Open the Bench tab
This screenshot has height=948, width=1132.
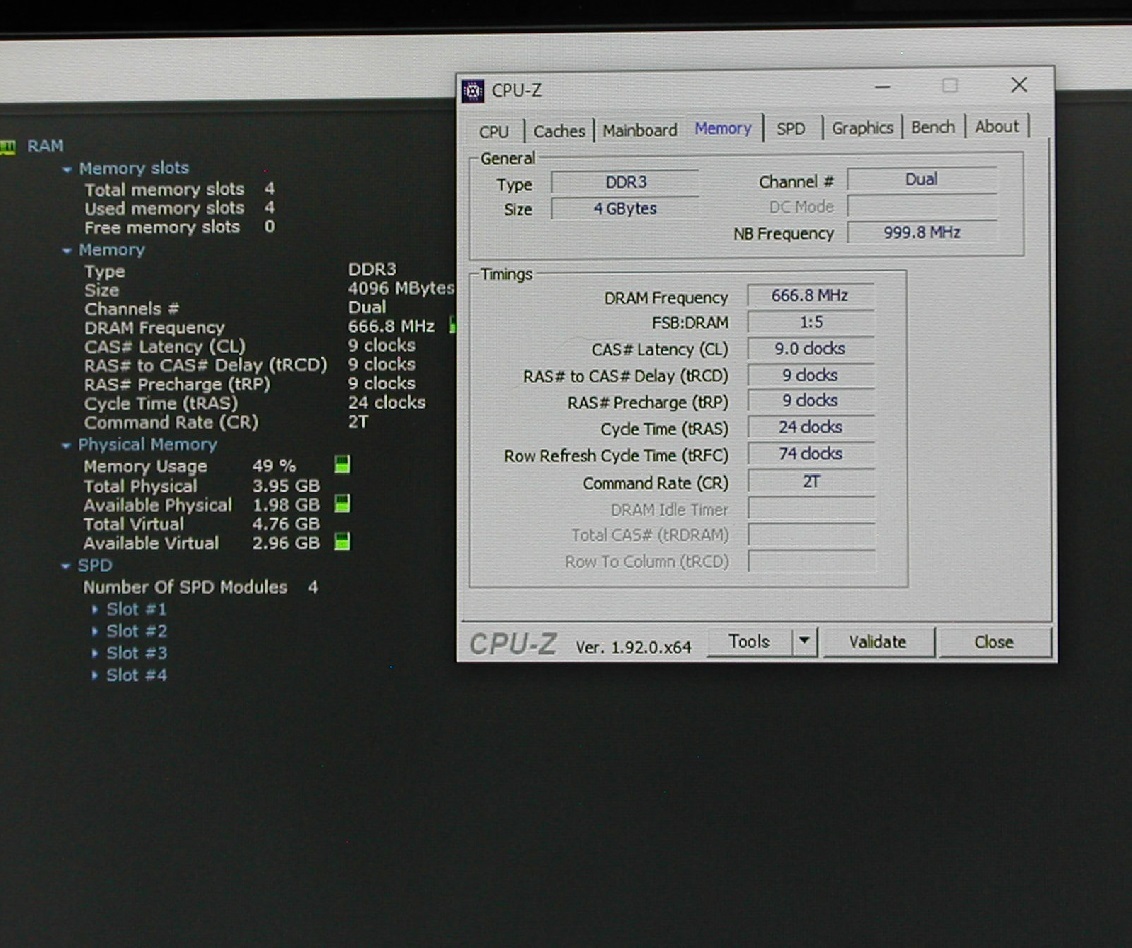pyautogui.click(x=933, y=127)
